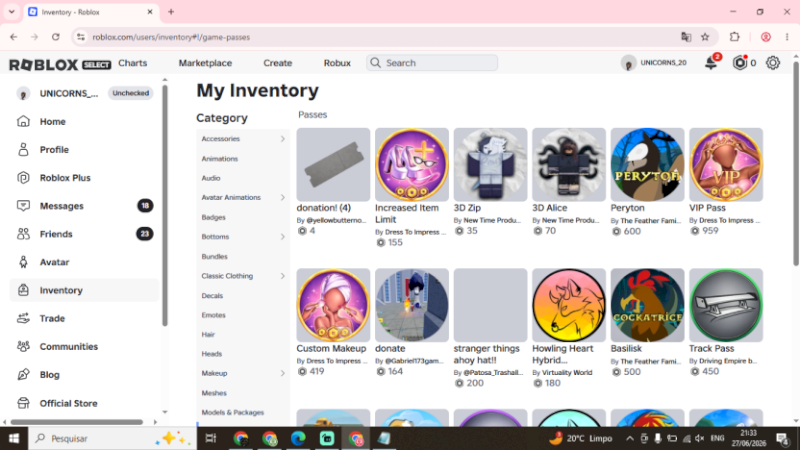Screen dimensions: 800x450
Task: Open the tab search dropdown
Action: pyautogui.click(x=11, y=12)
